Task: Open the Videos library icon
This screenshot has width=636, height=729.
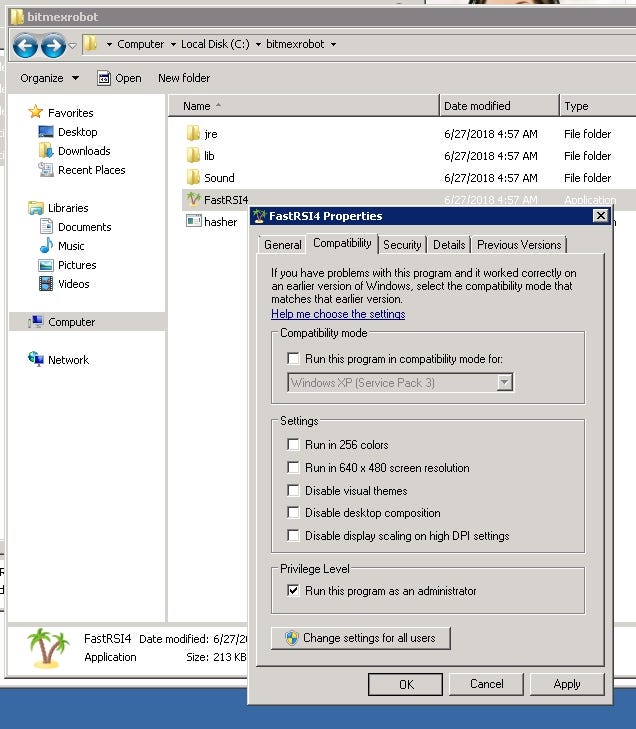Action: (x=46, y=284)
